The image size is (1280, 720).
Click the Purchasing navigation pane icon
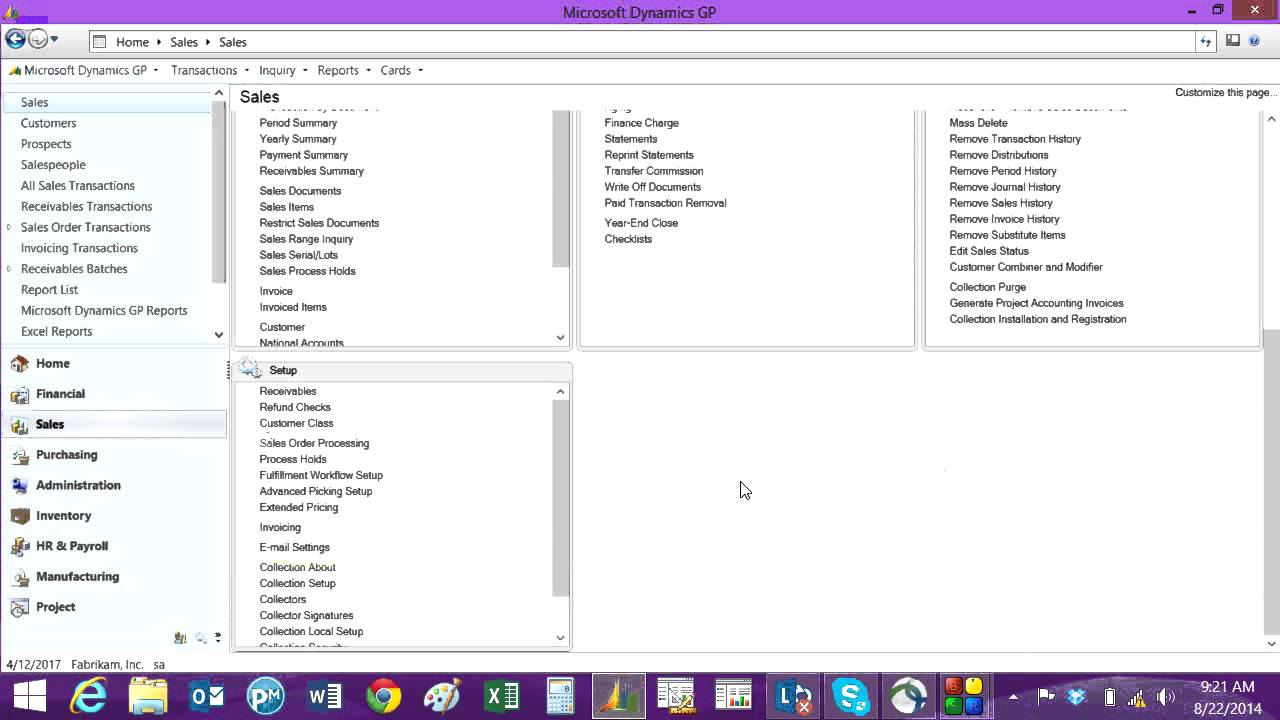click(19, 455)
